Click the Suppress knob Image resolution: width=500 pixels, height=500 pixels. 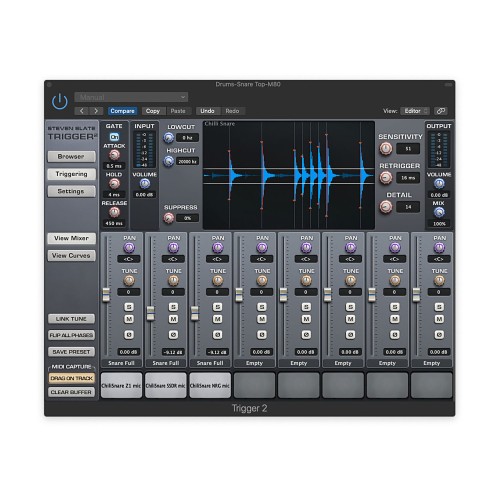tap(169, 218)
